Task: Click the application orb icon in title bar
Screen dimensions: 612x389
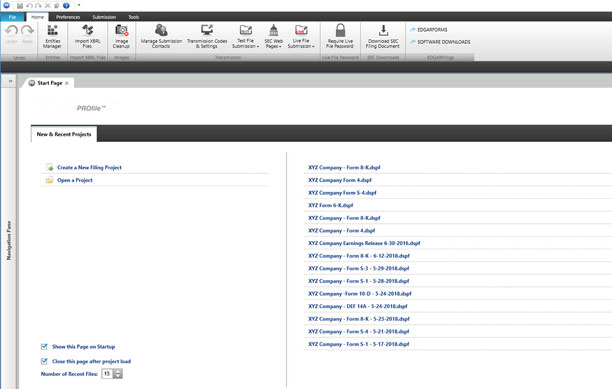Action: pos(6,5)
